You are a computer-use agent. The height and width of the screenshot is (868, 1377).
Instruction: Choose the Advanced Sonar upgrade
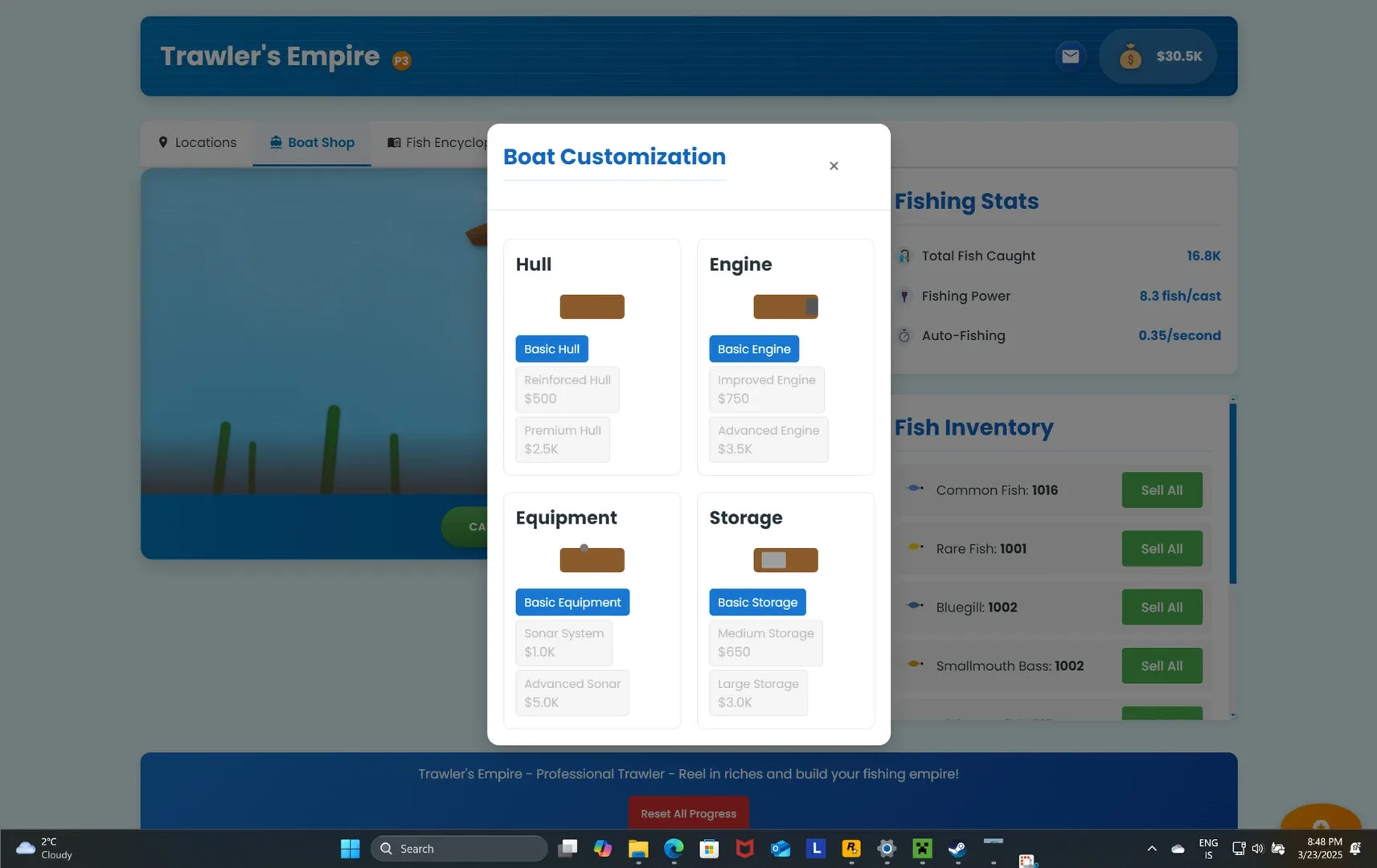tap(572, 693)
